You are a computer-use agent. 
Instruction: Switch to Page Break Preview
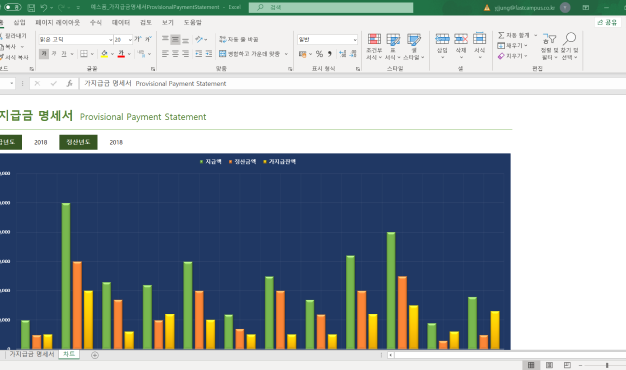coord(567,365)
